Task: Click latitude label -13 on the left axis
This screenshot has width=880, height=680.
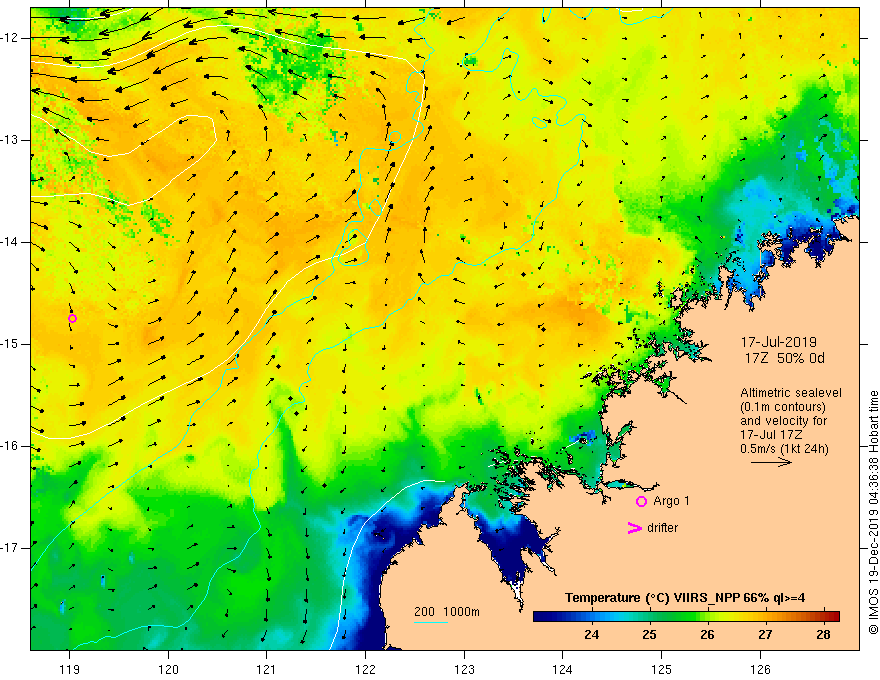Action: point(10,140)
